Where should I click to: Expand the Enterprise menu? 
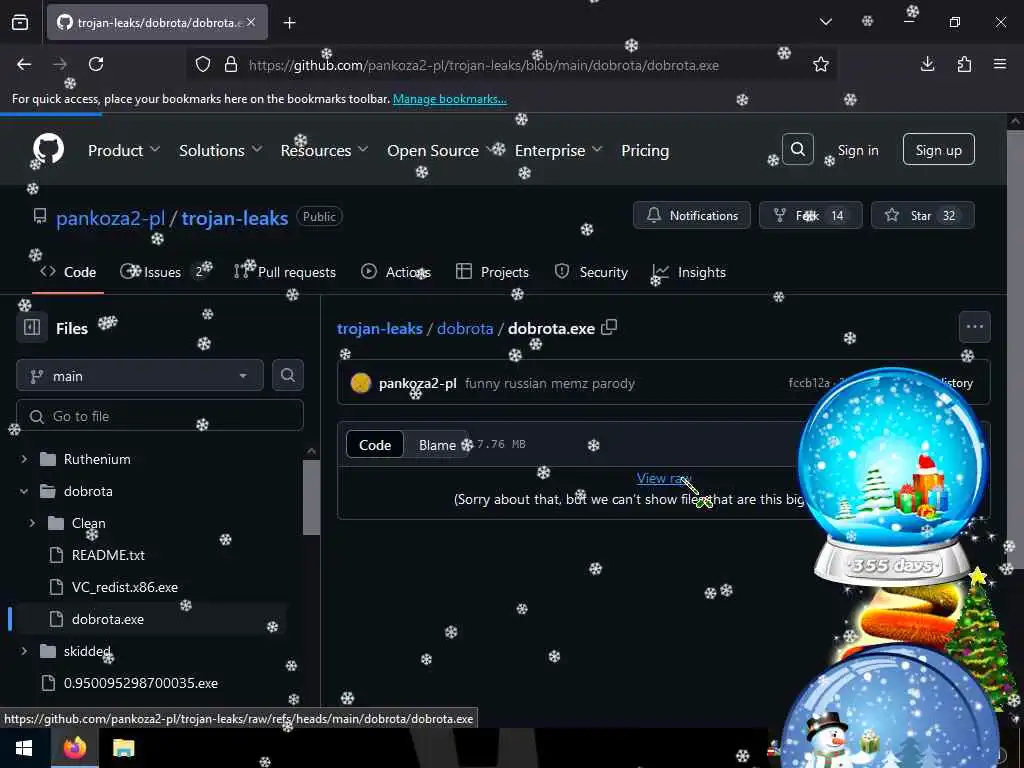point(558,150)
